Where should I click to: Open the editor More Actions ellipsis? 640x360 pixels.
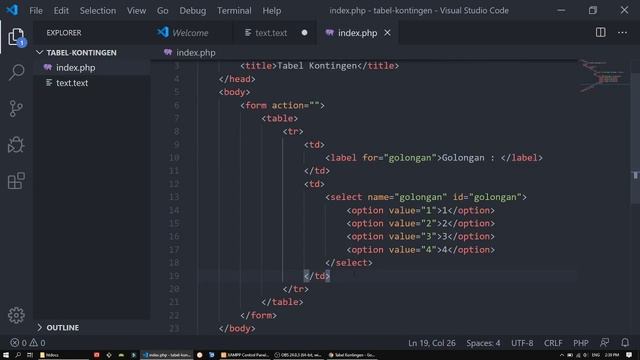(622, 33)
